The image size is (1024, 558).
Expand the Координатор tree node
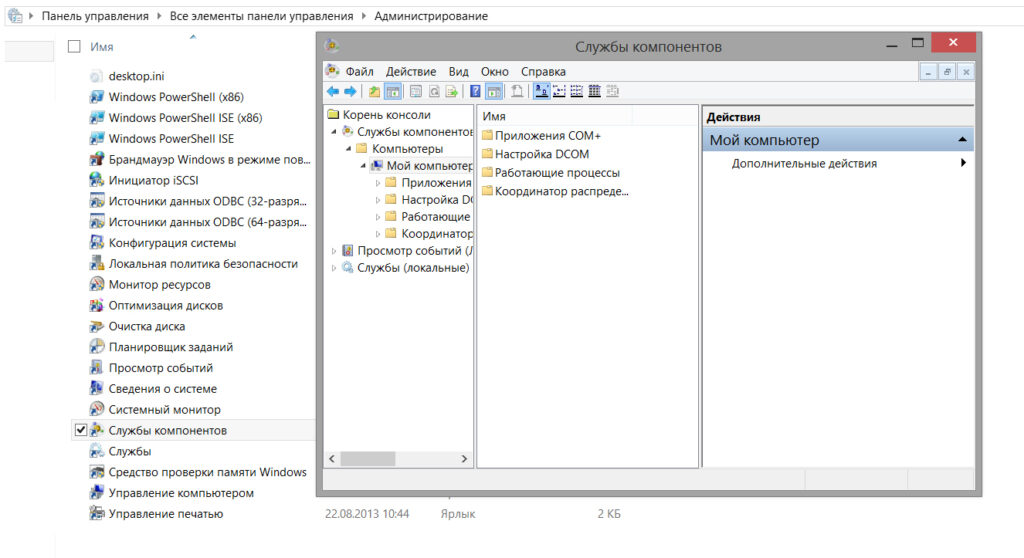point(377,234)
